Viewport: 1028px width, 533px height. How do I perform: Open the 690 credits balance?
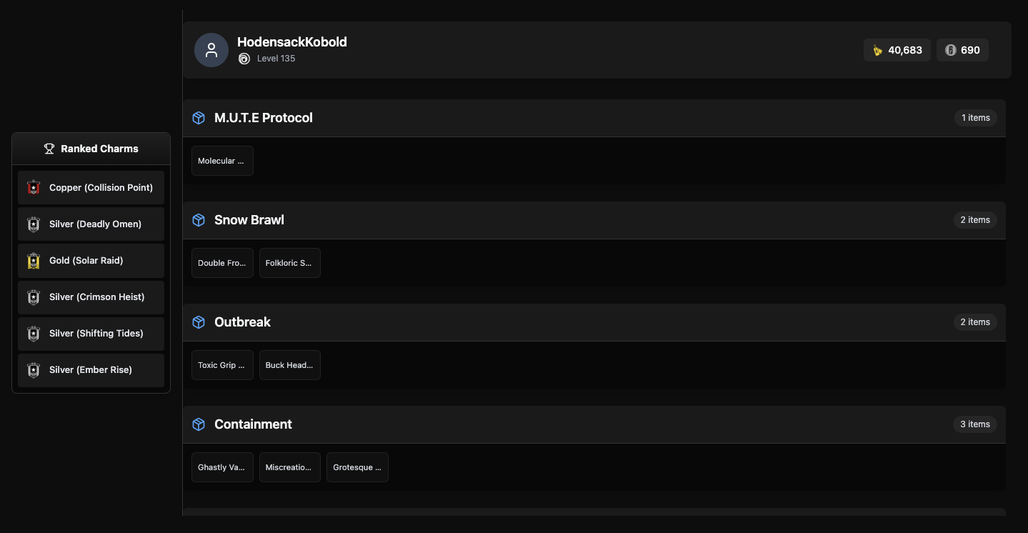tap(962, 50)
